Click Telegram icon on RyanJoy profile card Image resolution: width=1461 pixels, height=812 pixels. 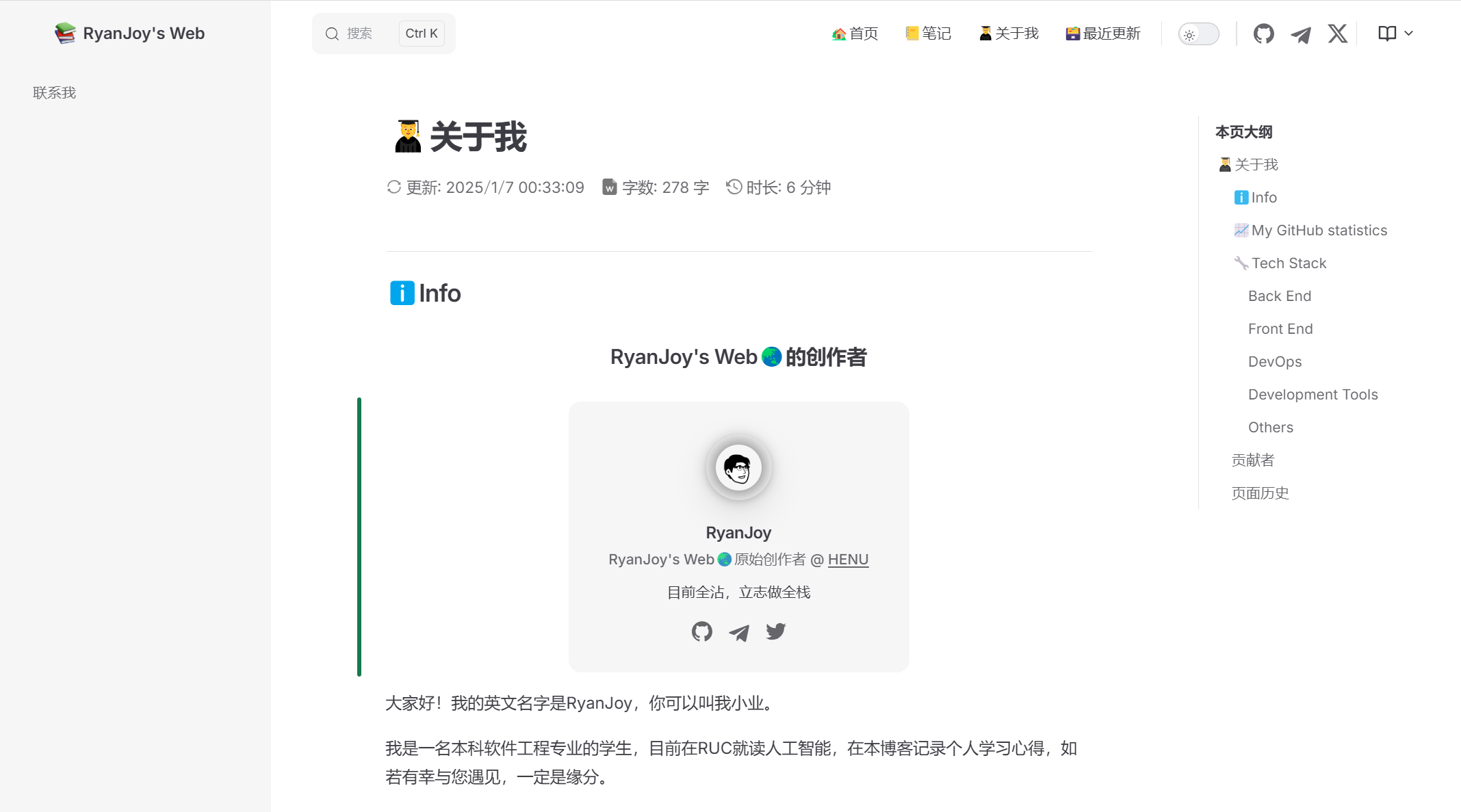click(738, 632)
